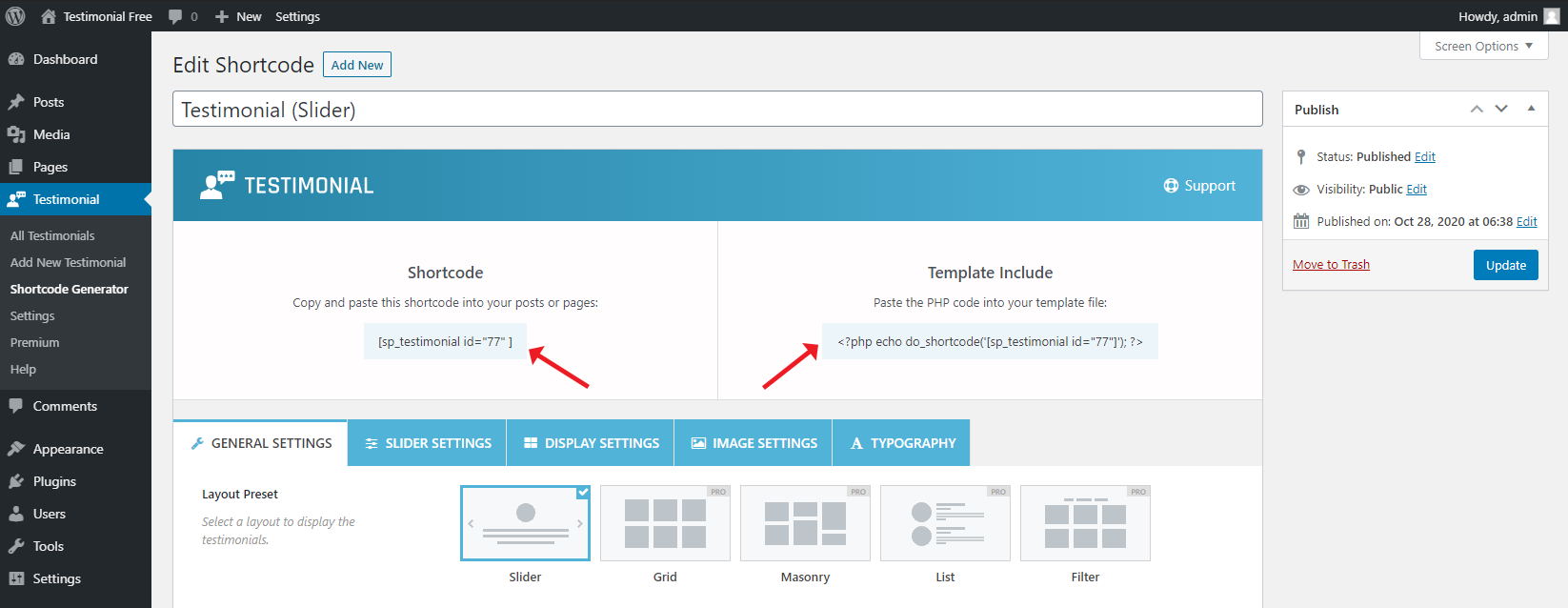Select the Slider layout preset
Screen dimensions: 1568x608
tap(525, 523)
